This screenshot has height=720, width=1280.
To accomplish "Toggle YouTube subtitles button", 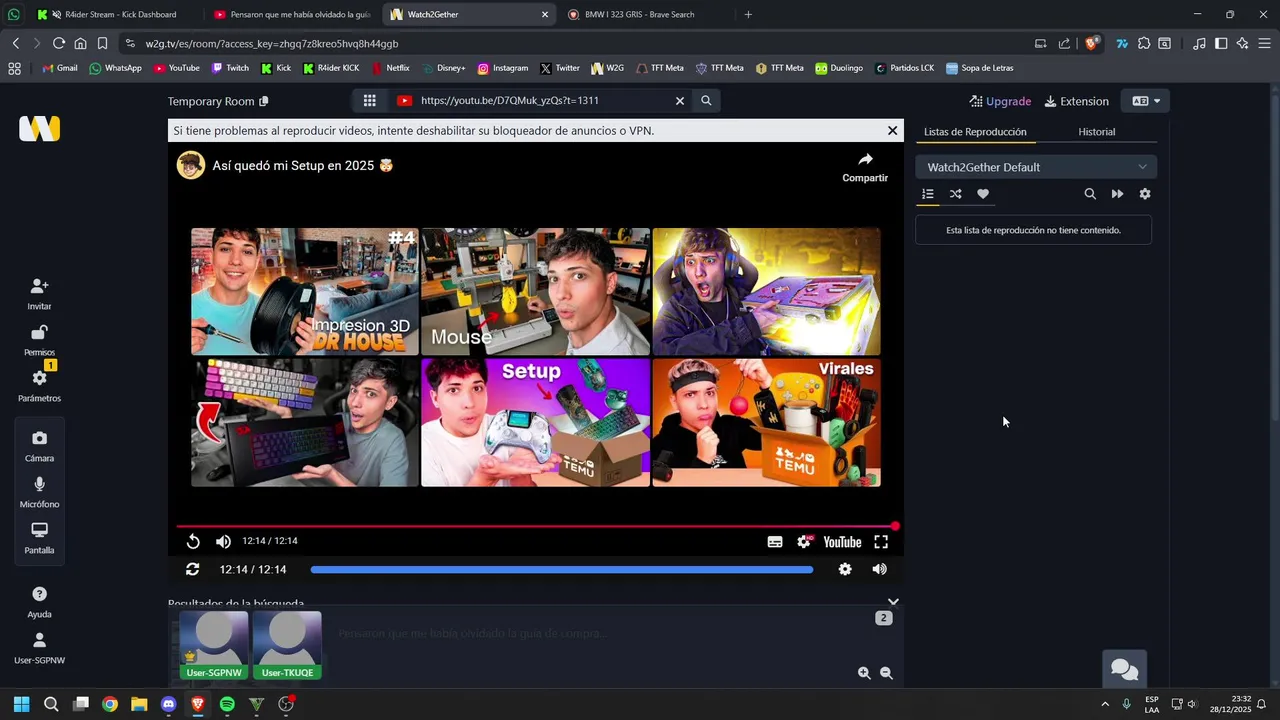I will coord(775,541).
